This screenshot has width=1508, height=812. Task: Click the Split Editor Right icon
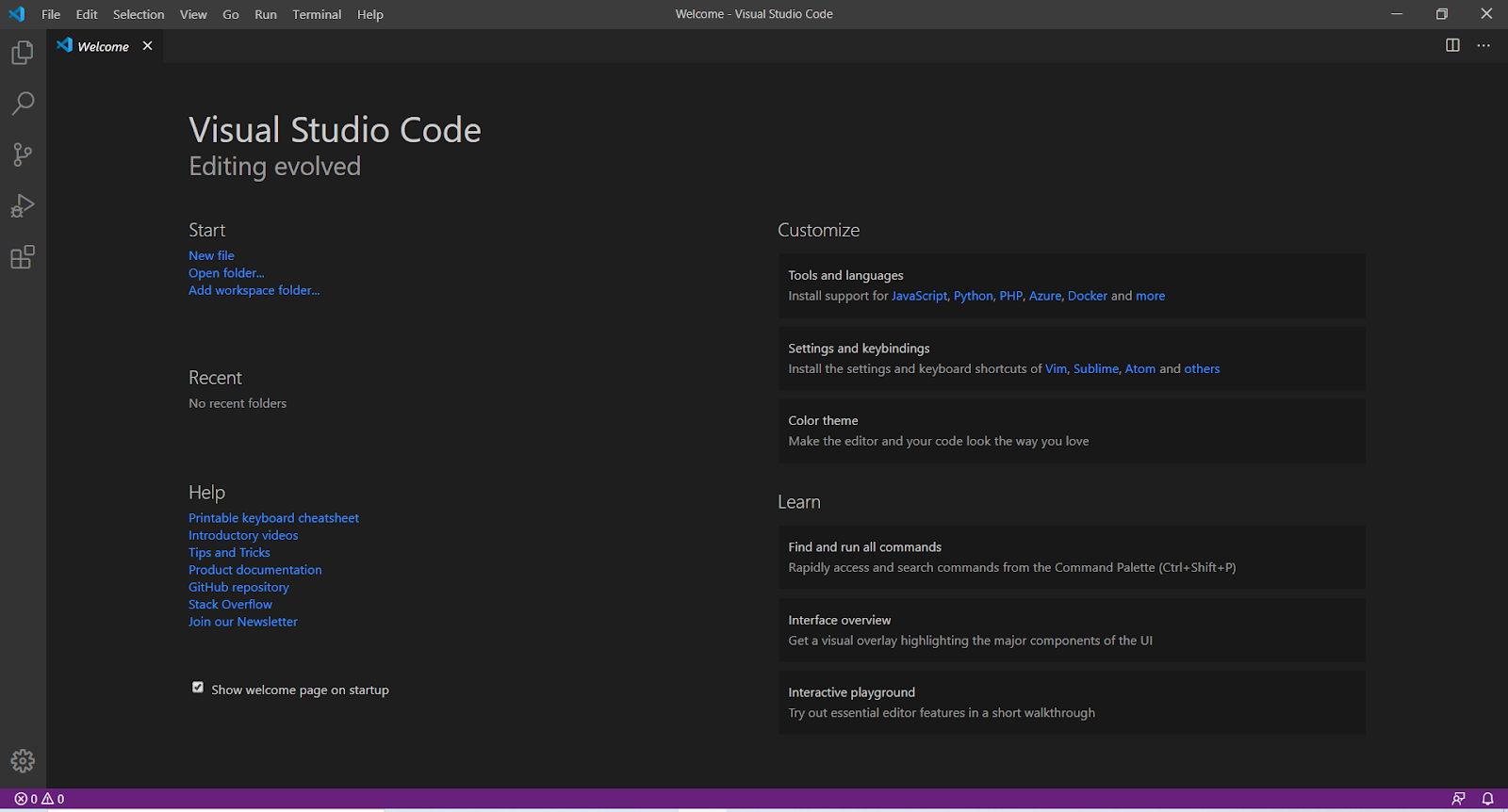[x=1452, y=45]
